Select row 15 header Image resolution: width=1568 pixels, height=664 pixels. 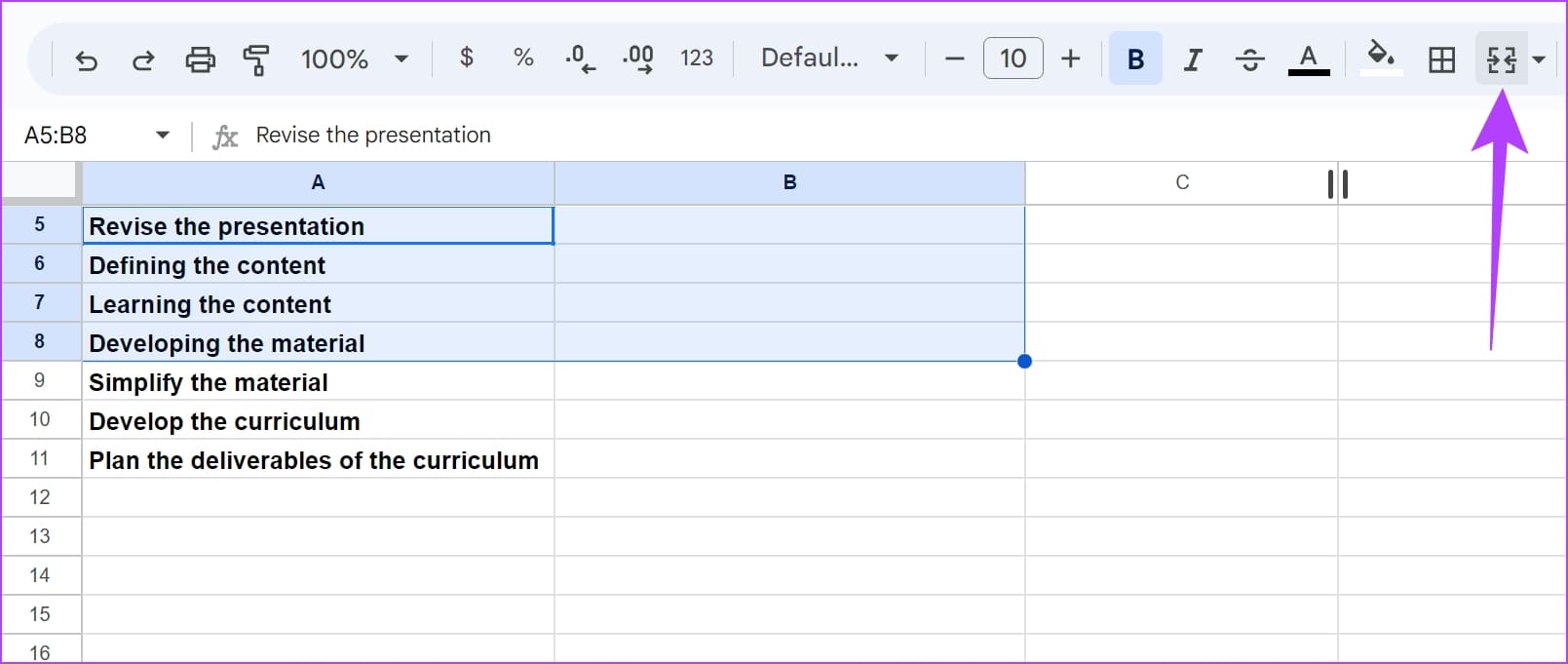pyautogui.click(x=40, y=614)
